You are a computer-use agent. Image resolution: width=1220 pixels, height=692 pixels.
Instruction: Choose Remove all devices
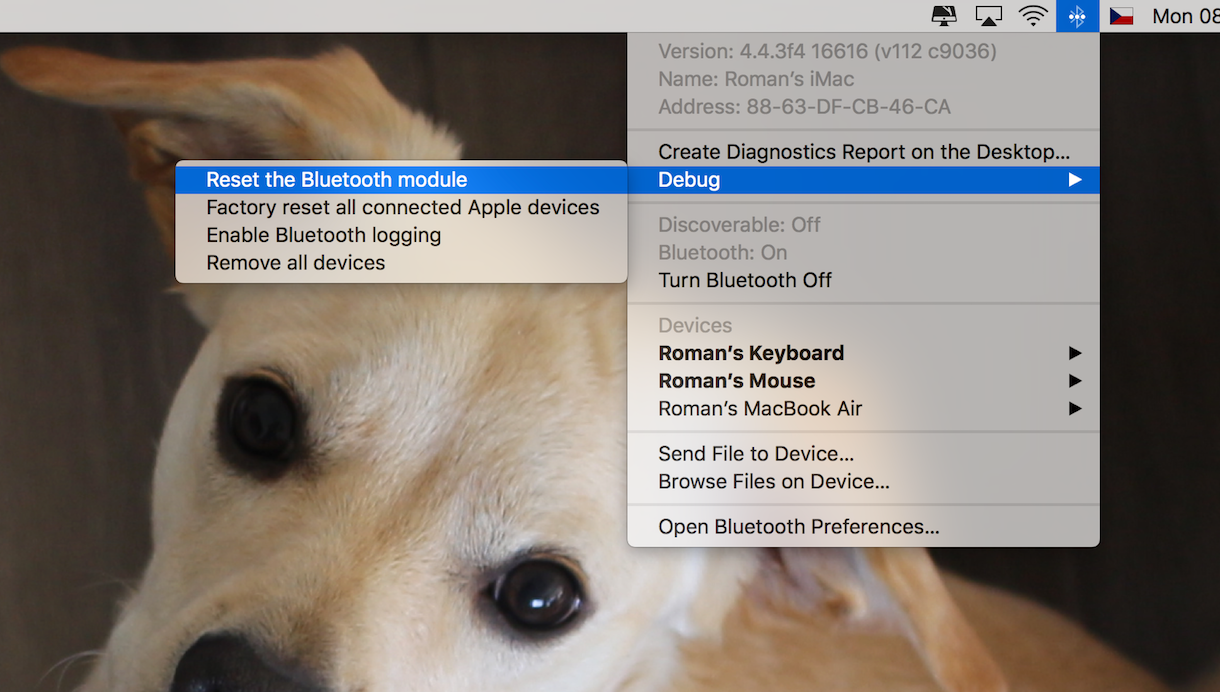[401, 263]
